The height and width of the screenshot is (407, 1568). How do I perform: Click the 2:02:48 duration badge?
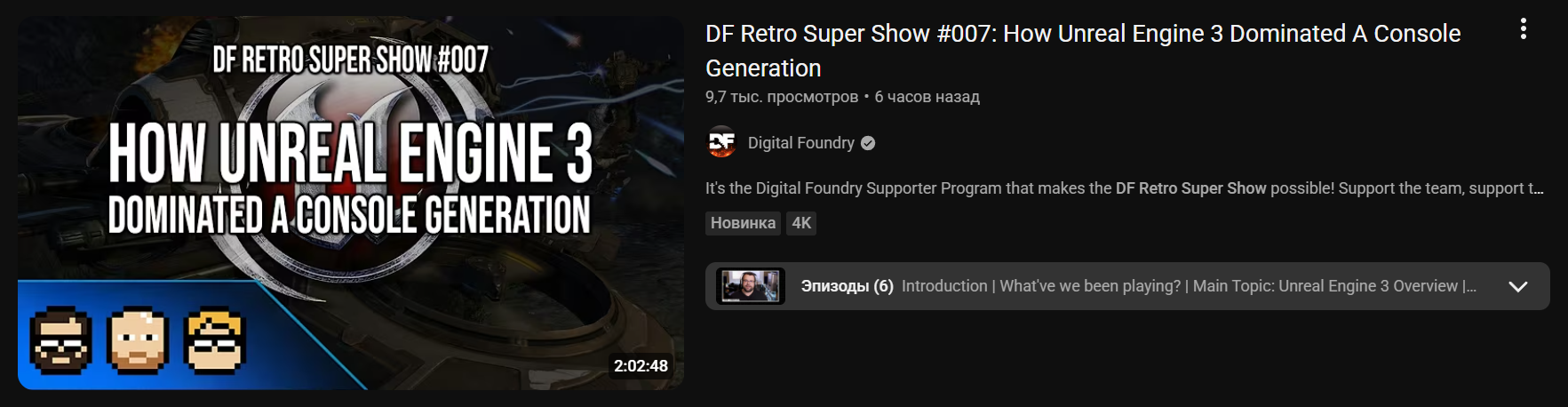coord(641,366)
